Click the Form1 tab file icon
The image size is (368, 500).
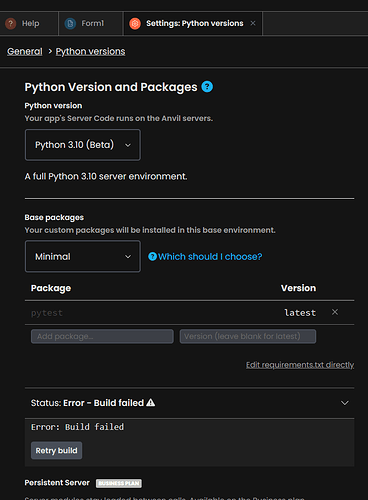70,23
